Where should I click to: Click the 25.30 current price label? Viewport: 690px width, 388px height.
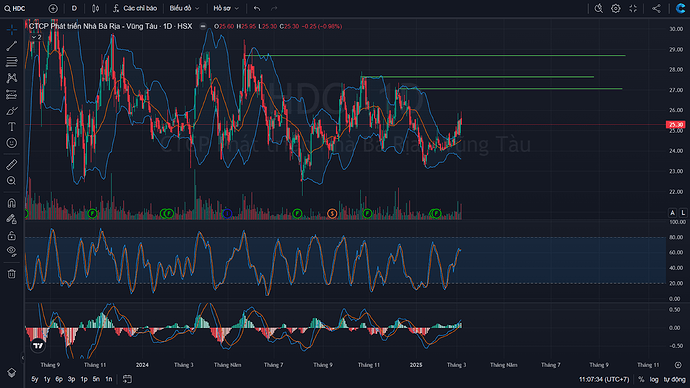pyautogui.click(x=675, y=125)
